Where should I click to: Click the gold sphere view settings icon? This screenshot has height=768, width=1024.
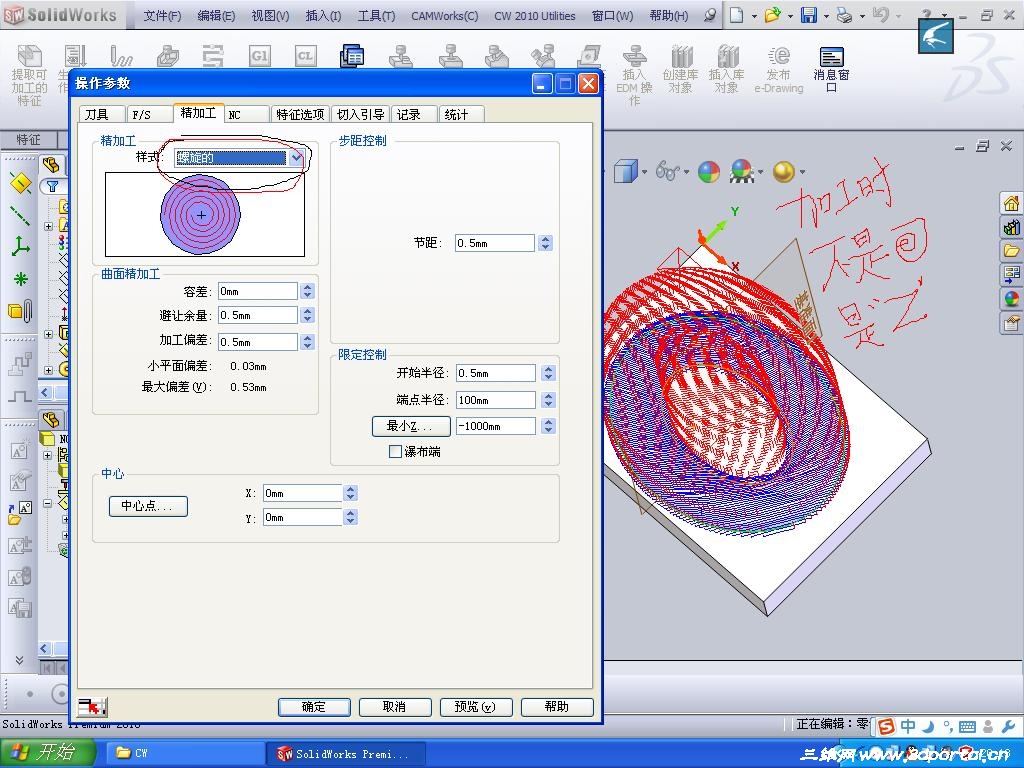(783, 172)
